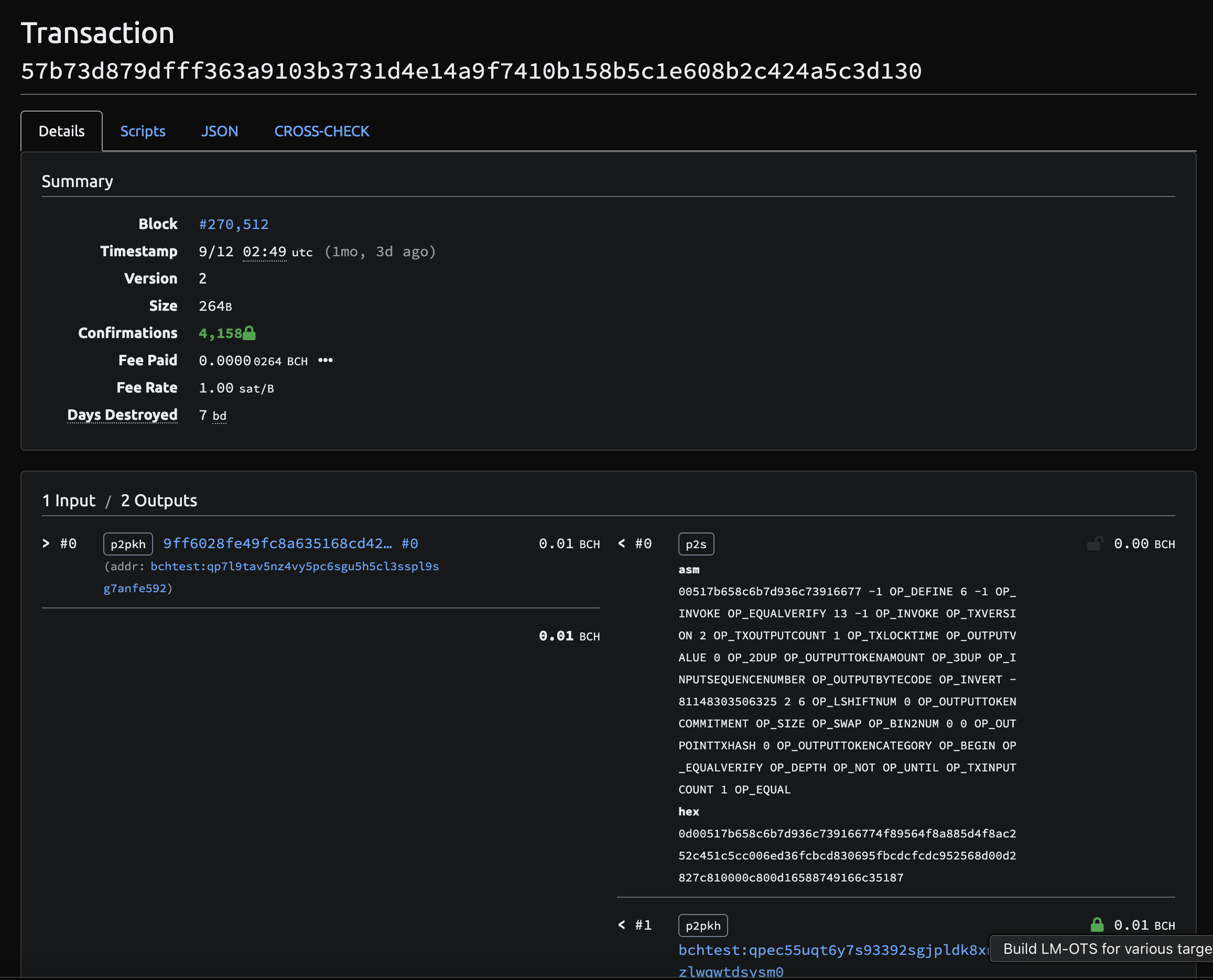1213x980 pixels.
Task: Click the input #0 arrow chevron
Action: tap(46, 543)
